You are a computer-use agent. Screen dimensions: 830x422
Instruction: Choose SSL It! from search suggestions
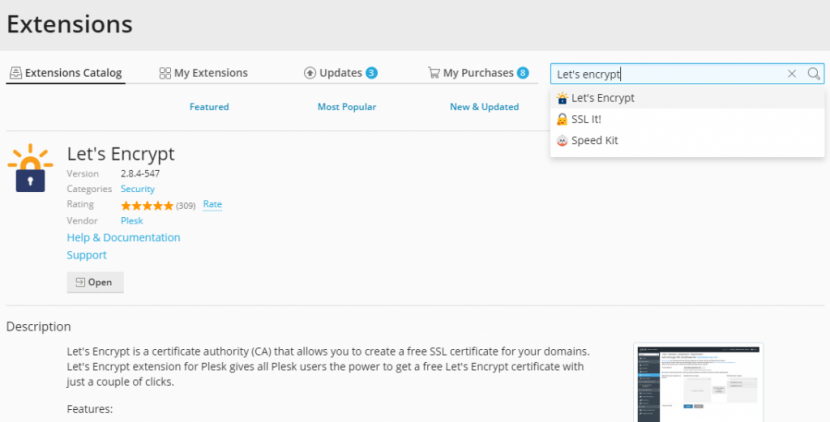[687, 119]
